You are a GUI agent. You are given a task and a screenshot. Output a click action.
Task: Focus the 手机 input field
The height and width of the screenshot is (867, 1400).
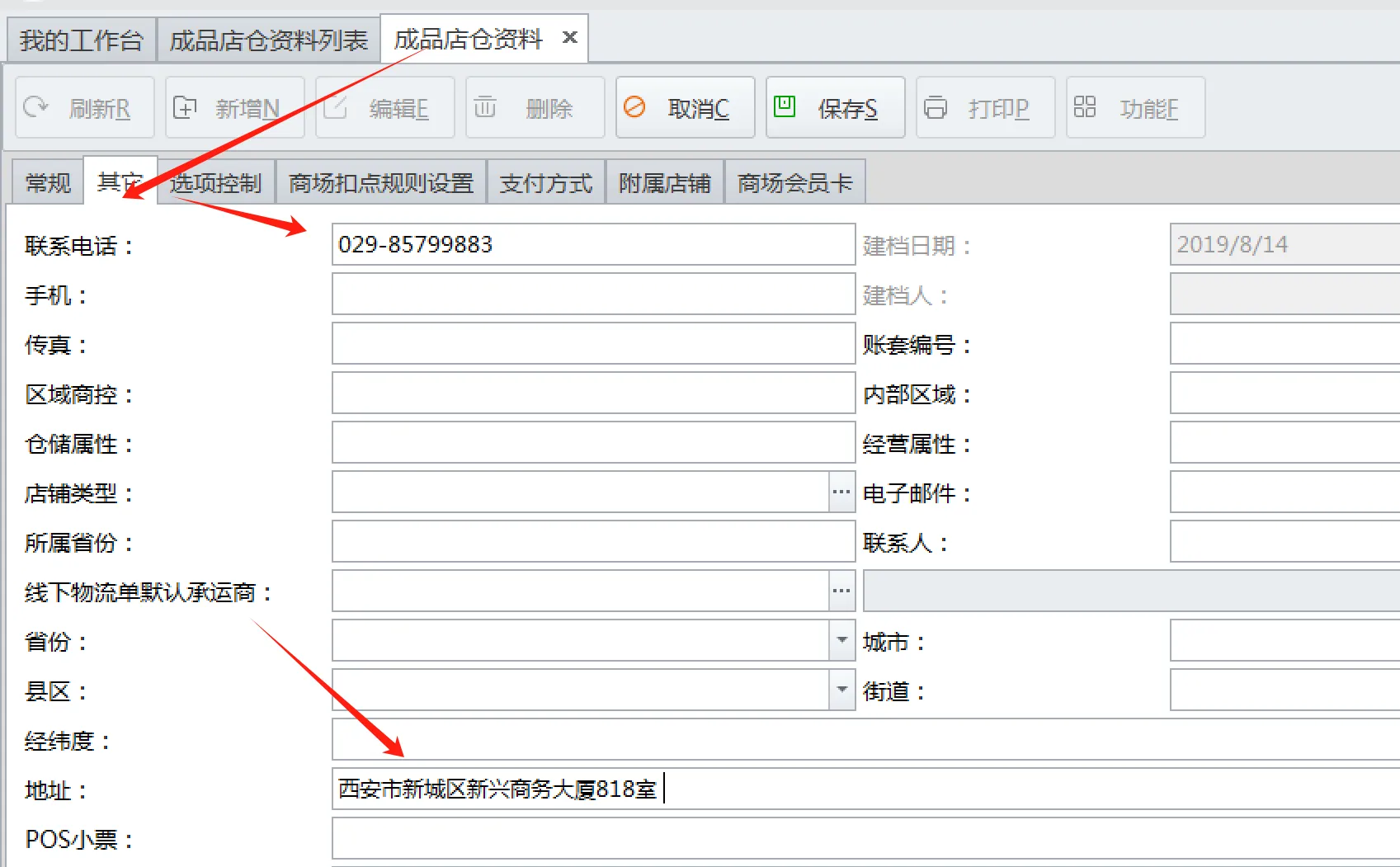pyautogui.click(x=592, y=294)
